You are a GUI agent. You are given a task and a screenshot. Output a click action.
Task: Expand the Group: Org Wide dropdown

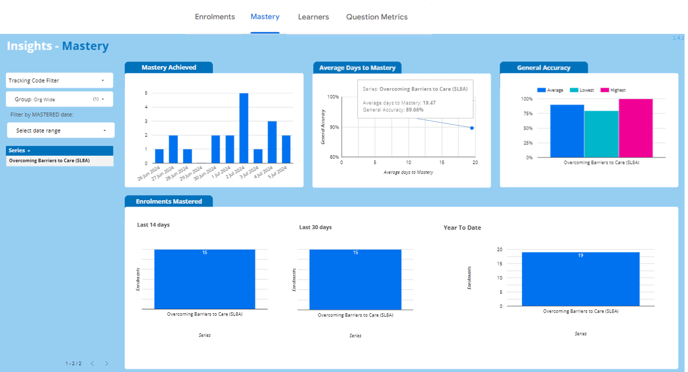[x=59, y=99]
